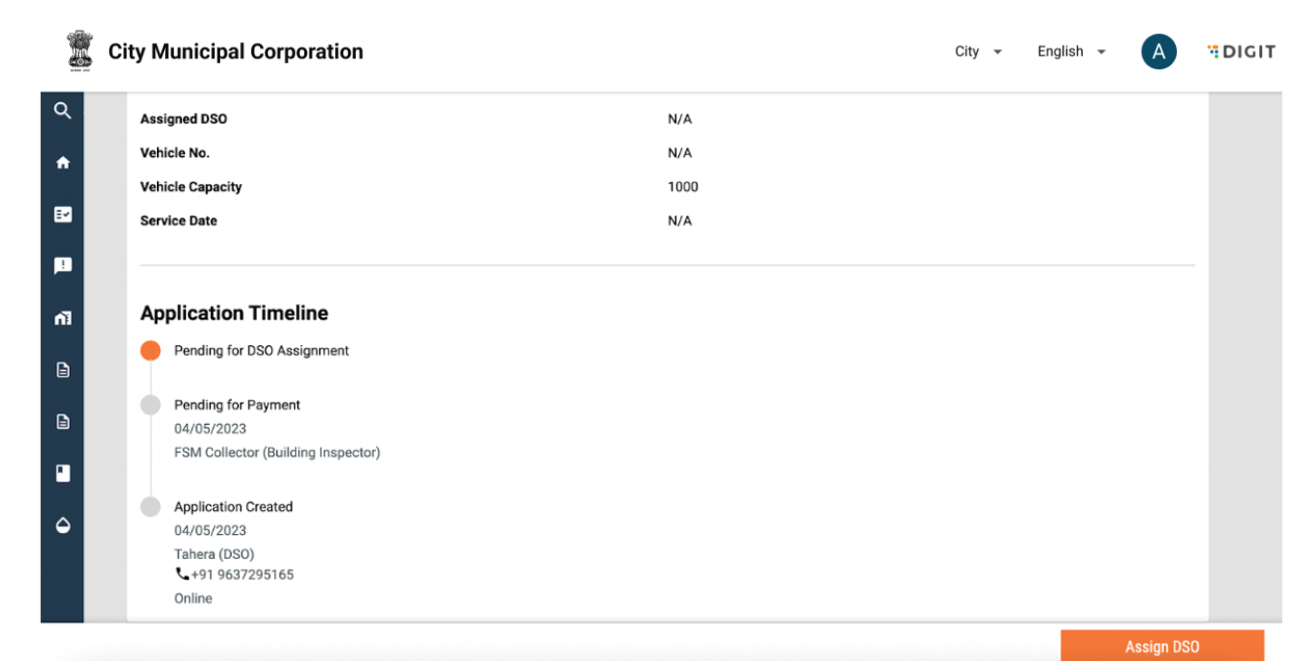Open complaints exclamation bubble icon
1300x661 pixels.
63,266
